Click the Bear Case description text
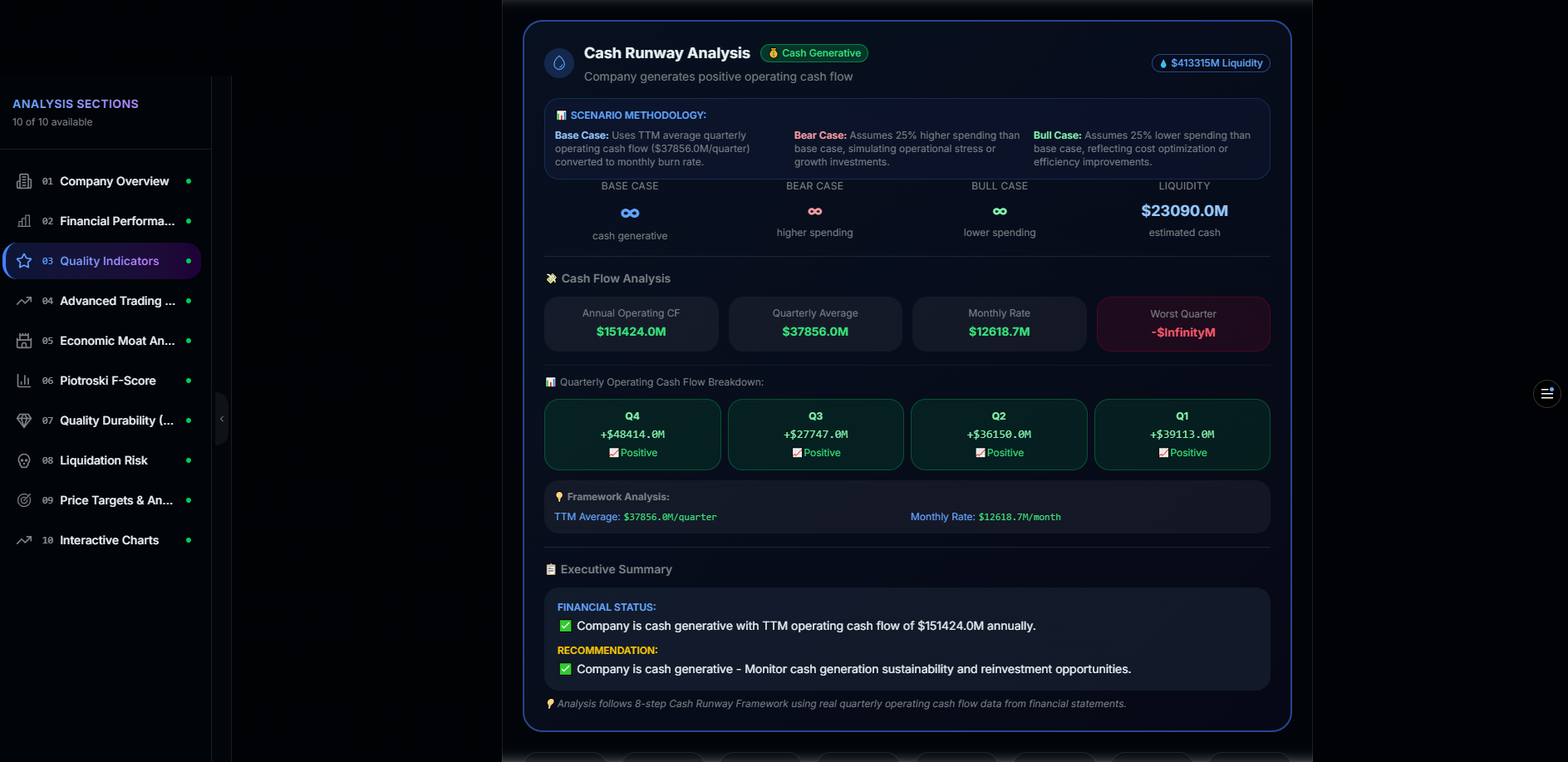Viewport: 1568px width, 762px height. point(907,149)
